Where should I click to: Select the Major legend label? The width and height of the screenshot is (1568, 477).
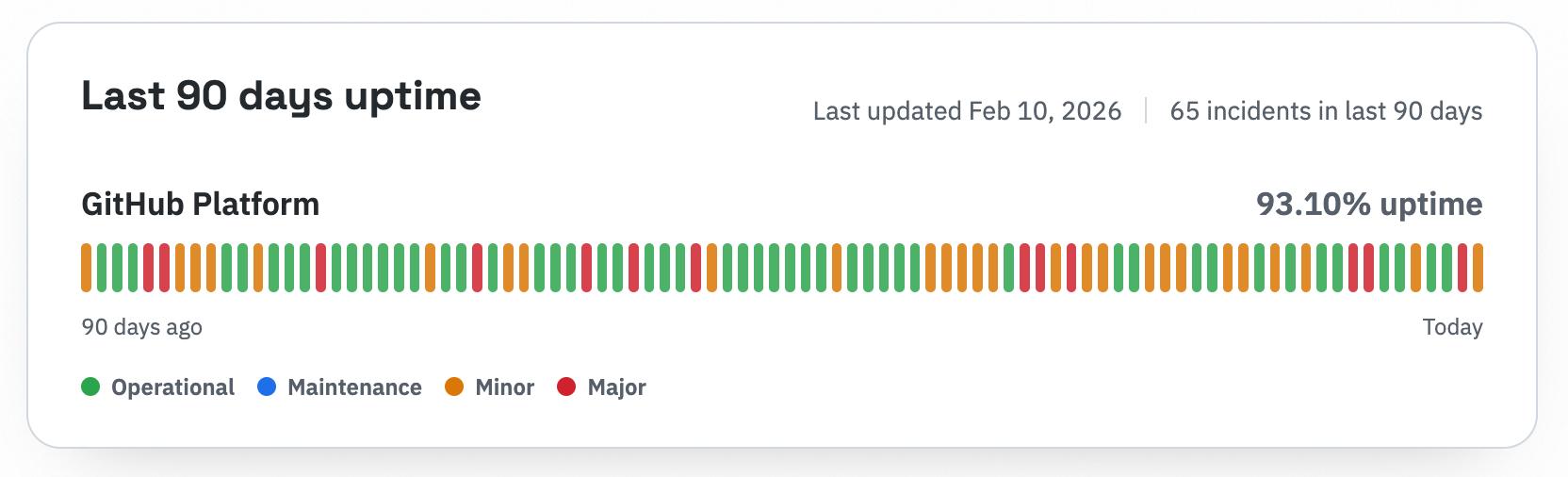pos(616,387)
